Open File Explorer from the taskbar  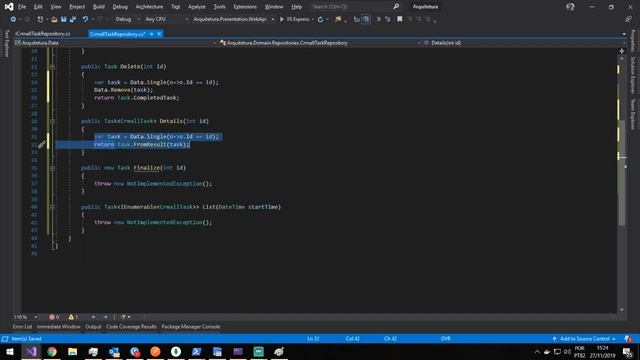click(x=73, y=351)
